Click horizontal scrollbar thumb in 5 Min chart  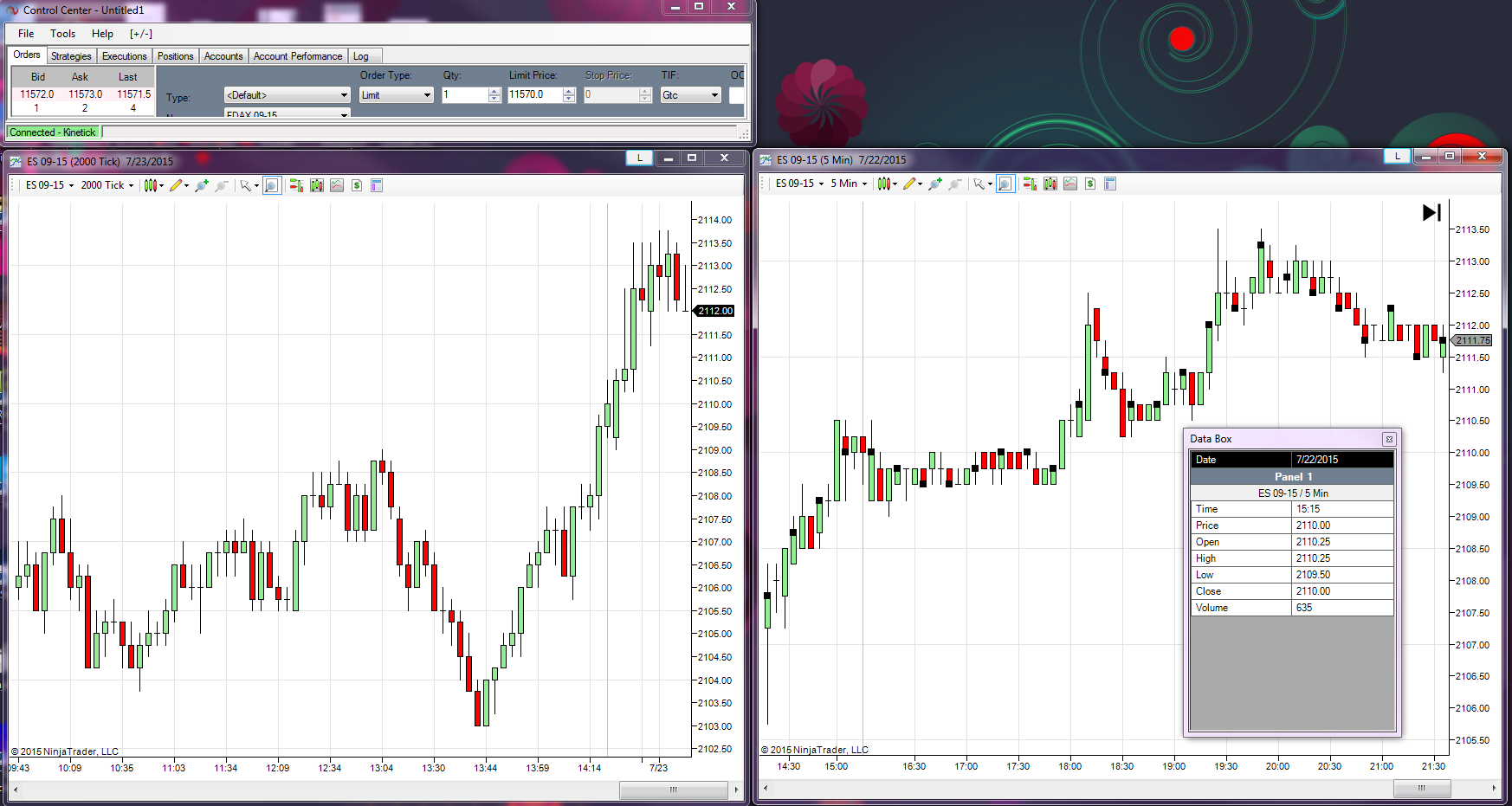(x=1421, y=788)
